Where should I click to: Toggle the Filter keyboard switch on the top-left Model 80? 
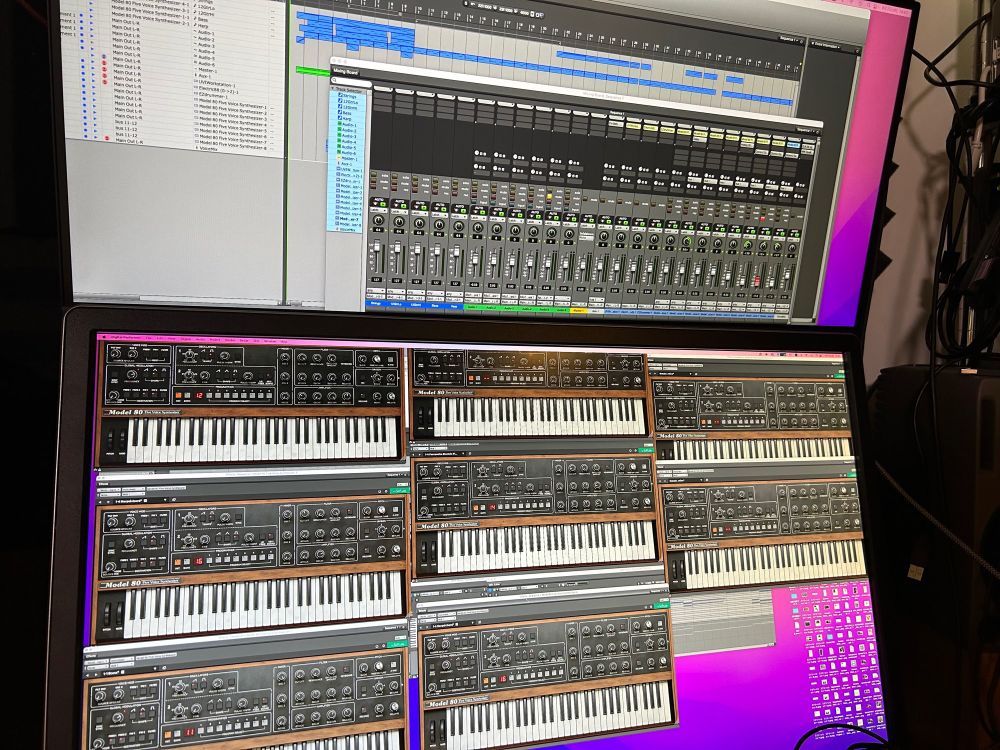[346, 357]
